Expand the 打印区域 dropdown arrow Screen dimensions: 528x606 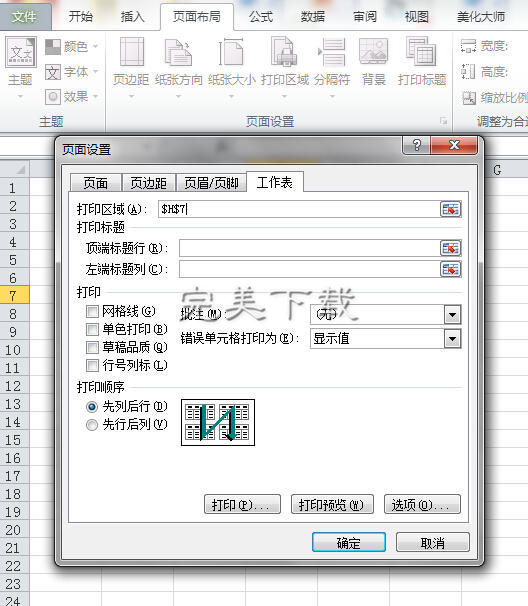click(284, 96)
